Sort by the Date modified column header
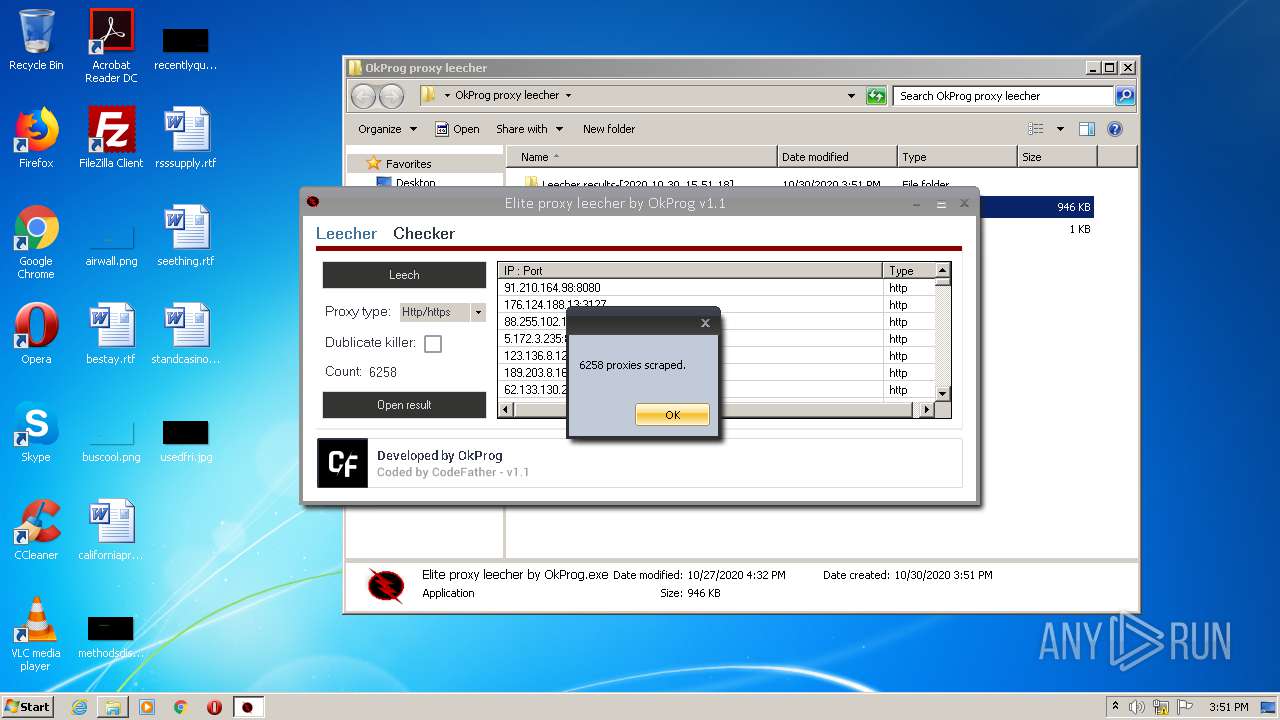Image resolution: width=1280 pixels, height=720 pixels. [837, 157]
